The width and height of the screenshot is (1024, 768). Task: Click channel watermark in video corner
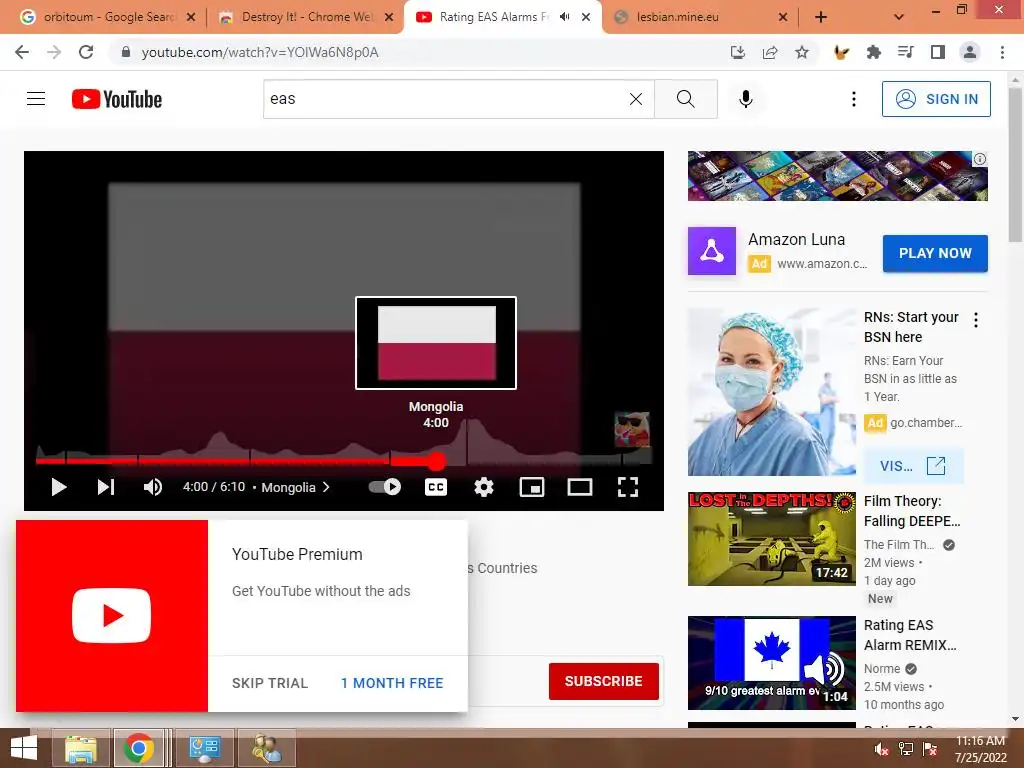coord(632,429)
